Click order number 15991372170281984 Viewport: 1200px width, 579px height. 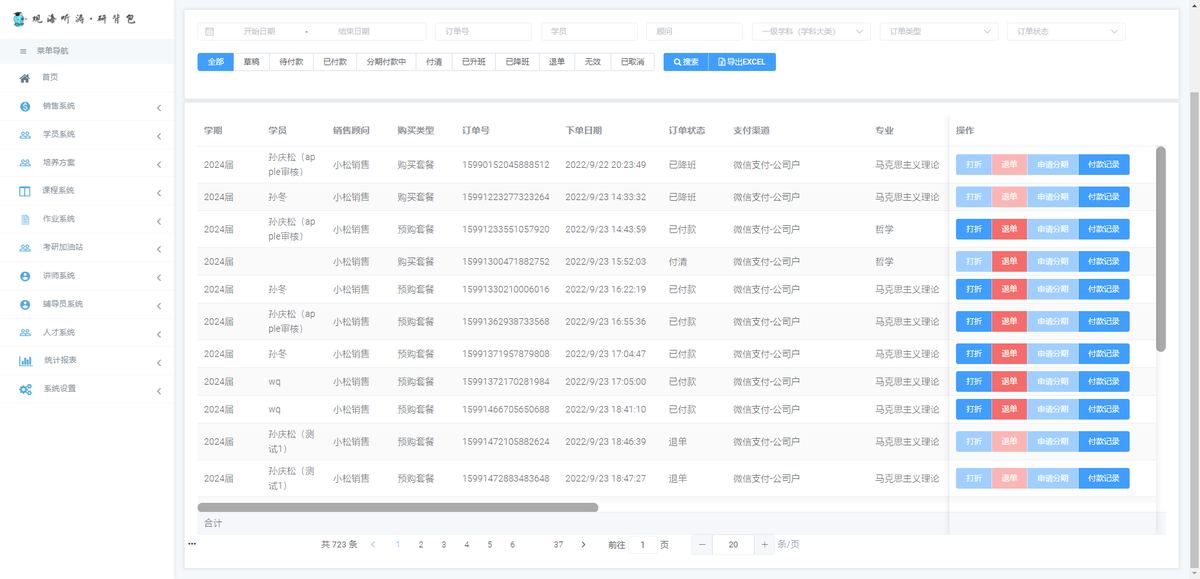(506, 381)
